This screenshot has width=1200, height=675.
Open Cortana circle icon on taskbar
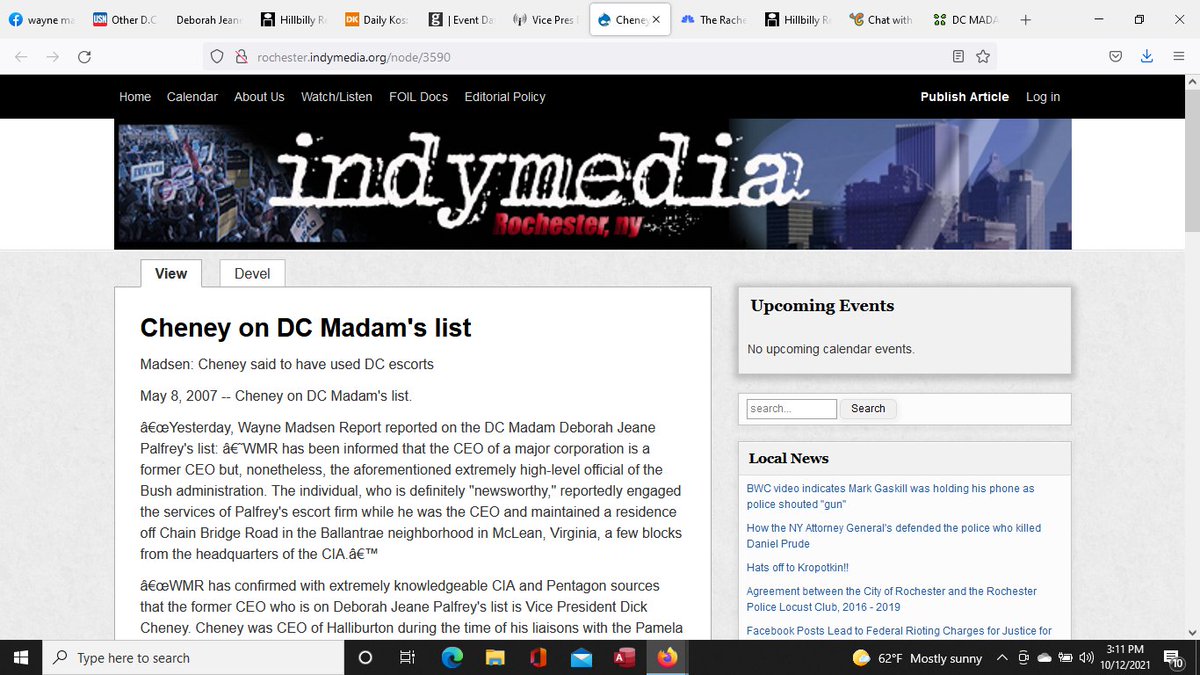(x=365, y=657)
